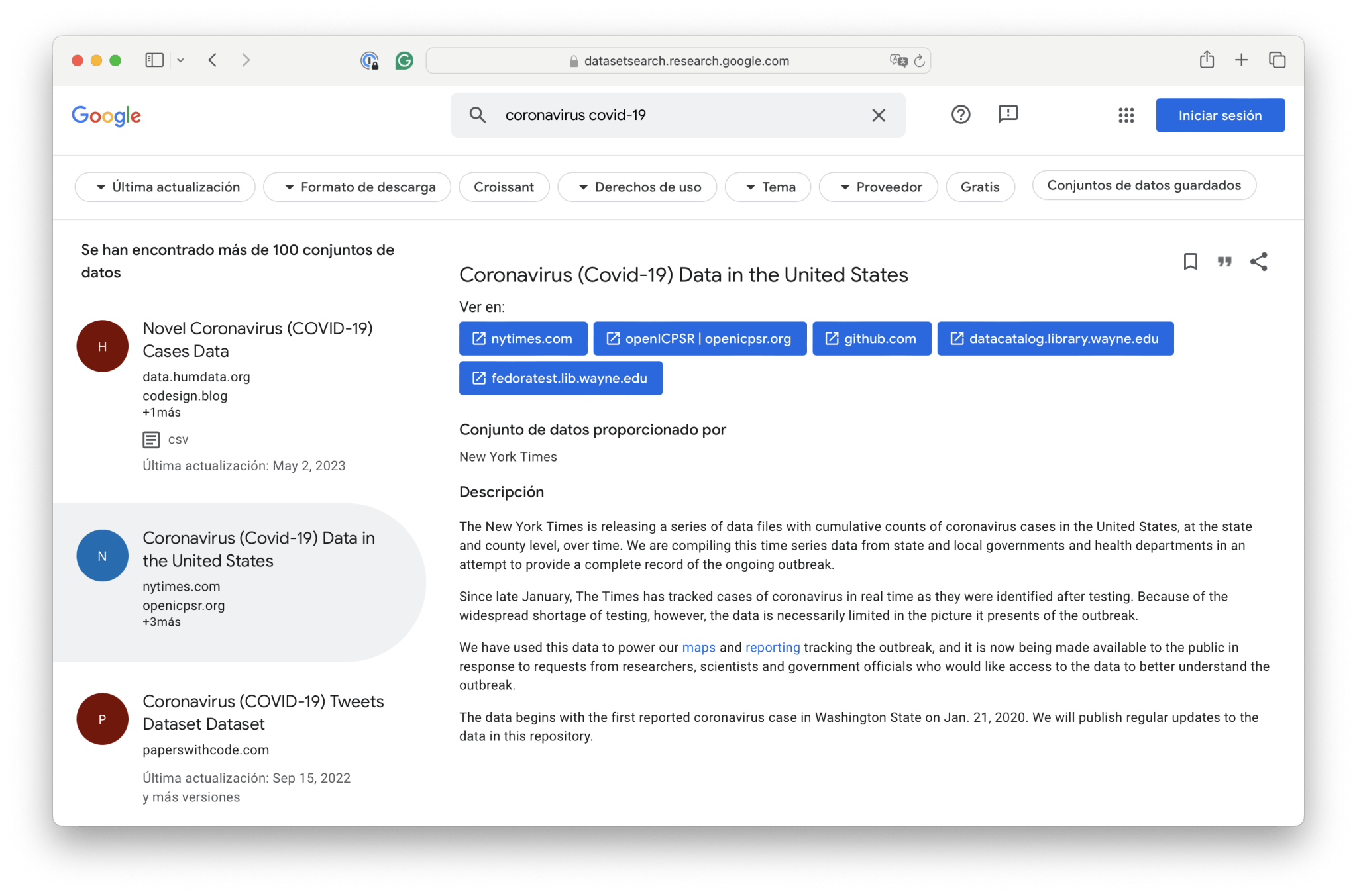Open Conjuntos de datos guardados
This screenshot has height=896, width=1357.
point(1144,185)
